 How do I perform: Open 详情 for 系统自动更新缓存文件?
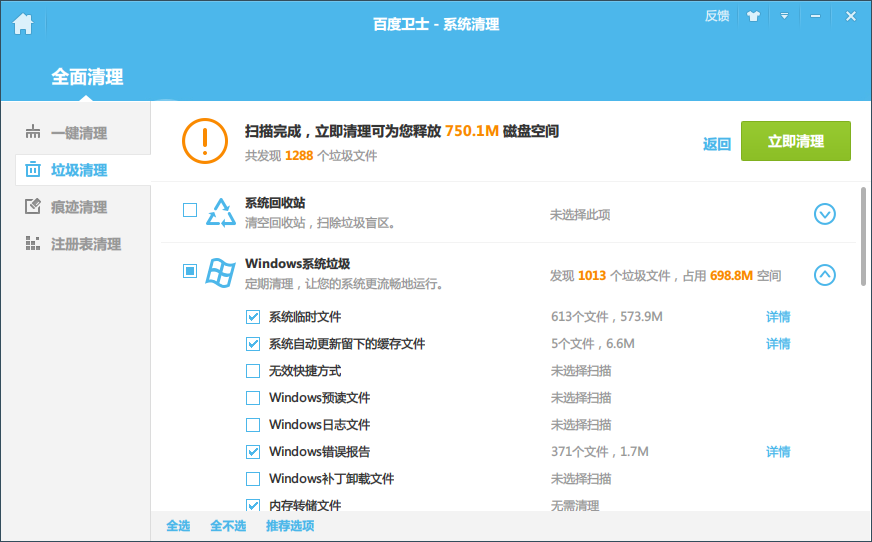pos(778,344)
